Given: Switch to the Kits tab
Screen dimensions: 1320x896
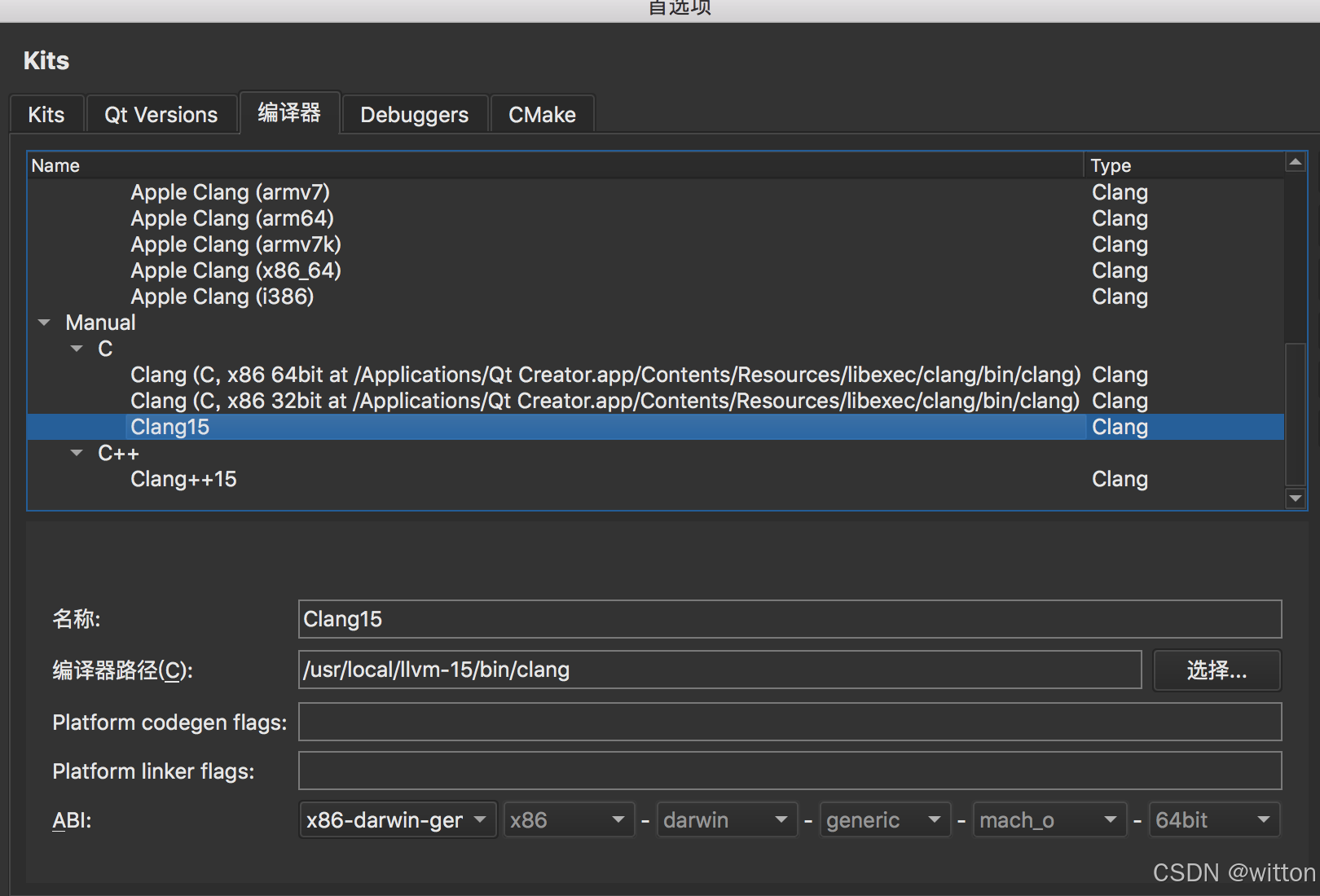Looking at the screenshot, I should coord(46,115).
